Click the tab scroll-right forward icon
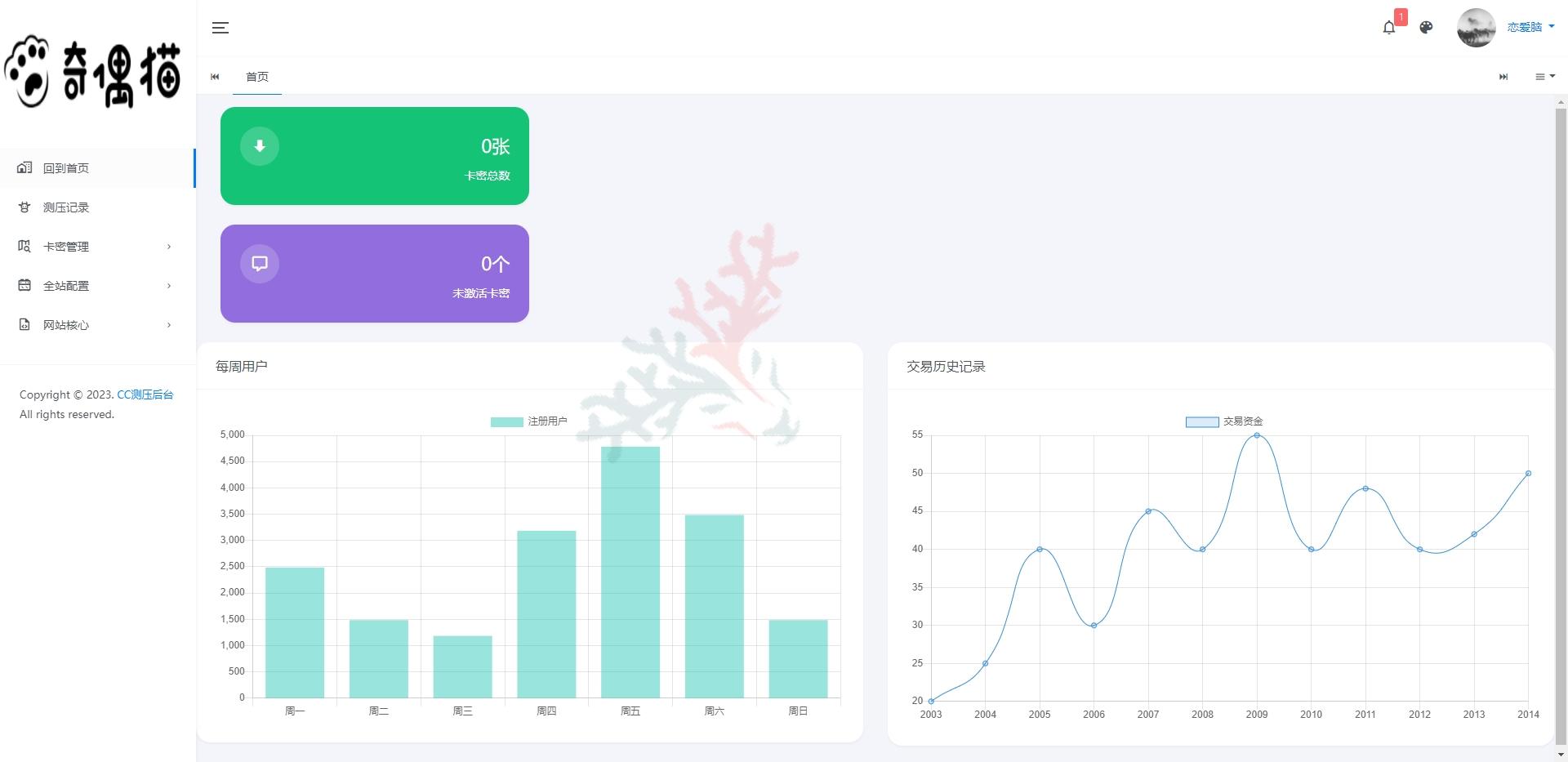1568x762 pixels. [x=1503, y=77]
